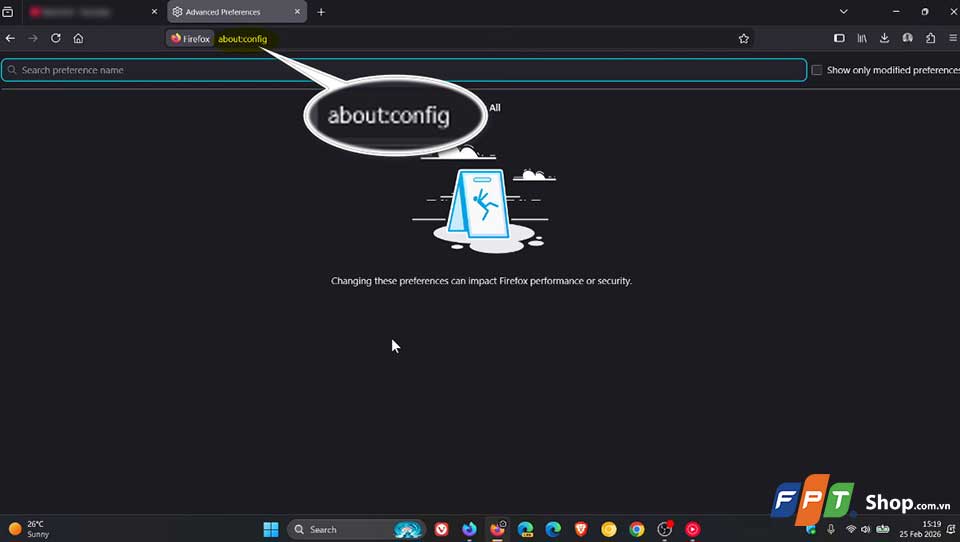
Task: Show the Downloads panel
Action: tap(885, 39)
